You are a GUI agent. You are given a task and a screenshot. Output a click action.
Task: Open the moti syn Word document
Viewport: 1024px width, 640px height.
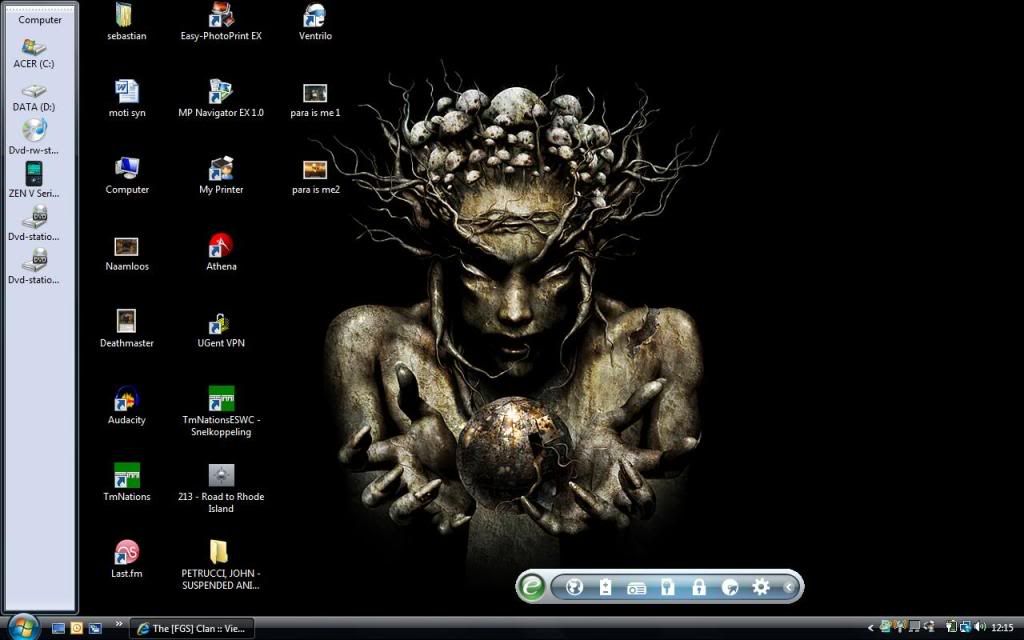pos(127,99)
